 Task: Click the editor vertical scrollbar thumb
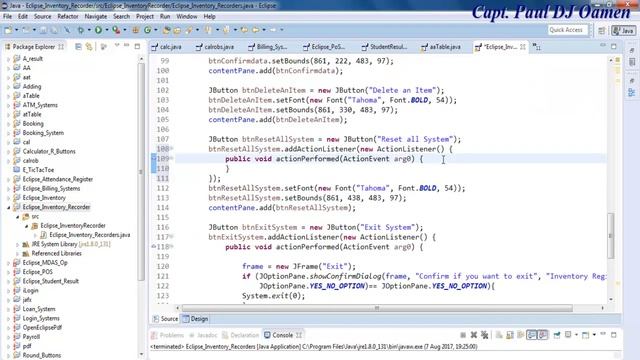point(611,236)
